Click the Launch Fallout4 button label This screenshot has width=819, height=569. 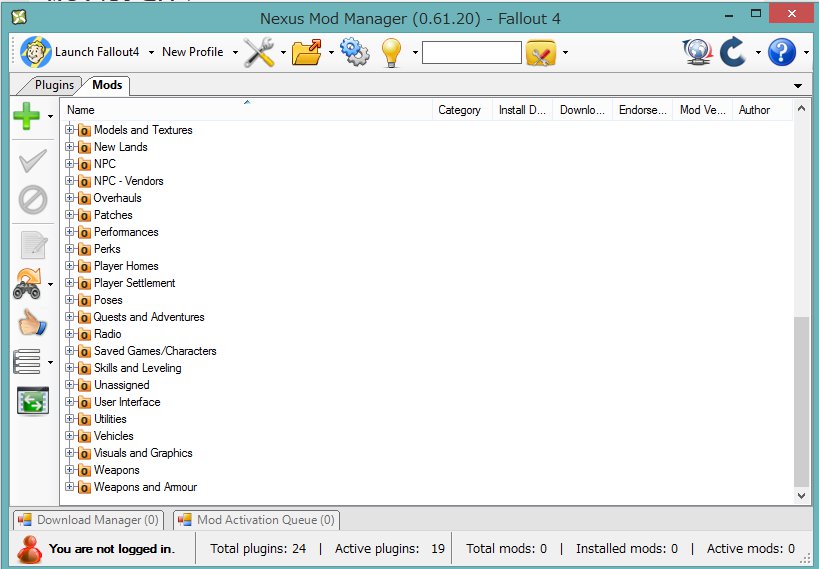97,52
